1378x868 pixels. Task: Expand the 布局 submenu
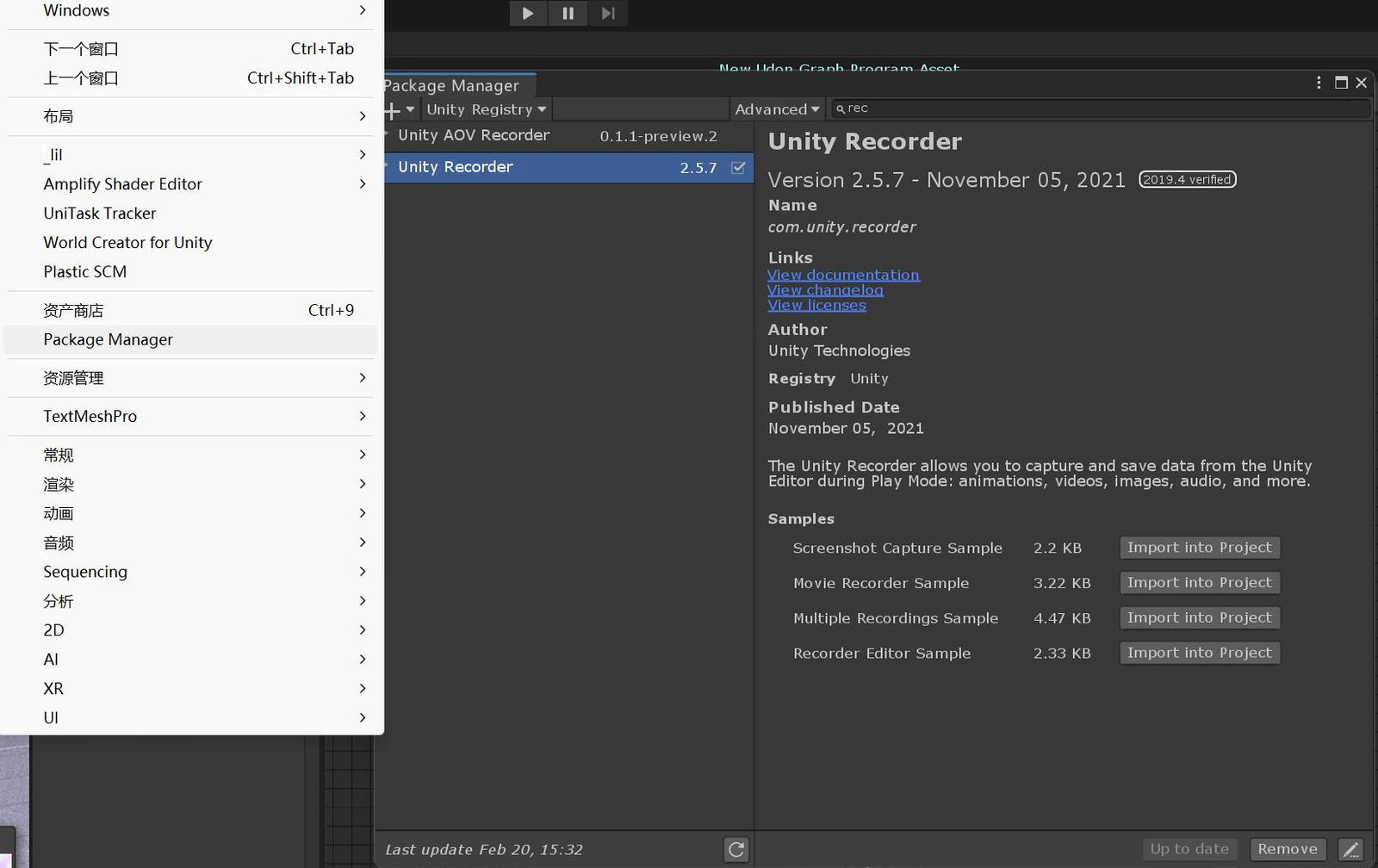[191, 116]
